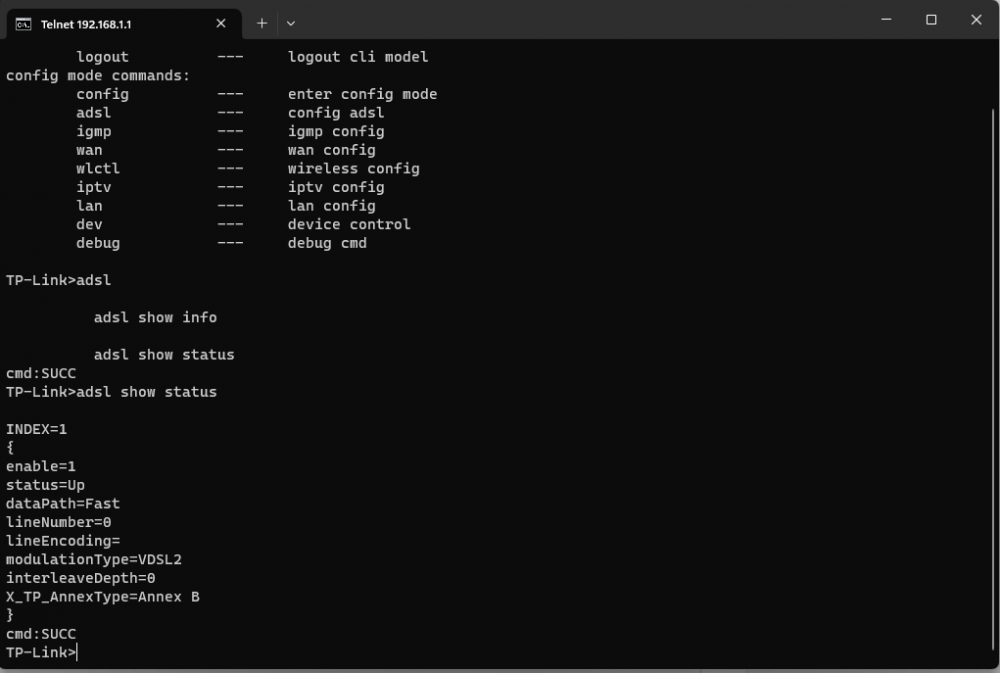
Task: Click the 'device control' description text
Action: pos(349,224)
